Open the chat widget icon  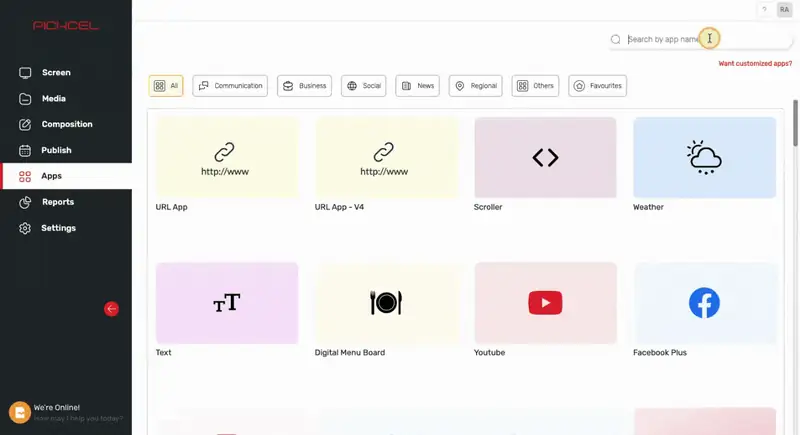click(x=20, y=412)
